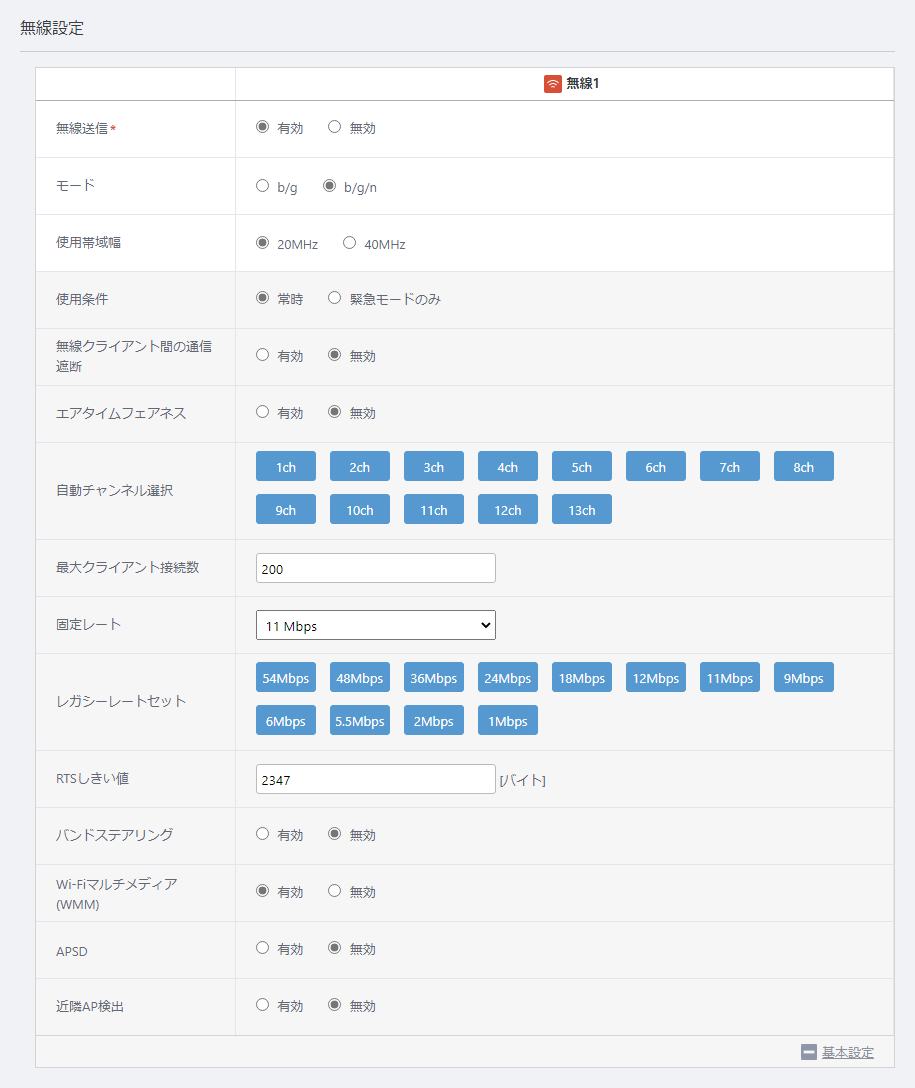
Task: Select 常時 for 使用条件
Action: click(x=262, y=298)
